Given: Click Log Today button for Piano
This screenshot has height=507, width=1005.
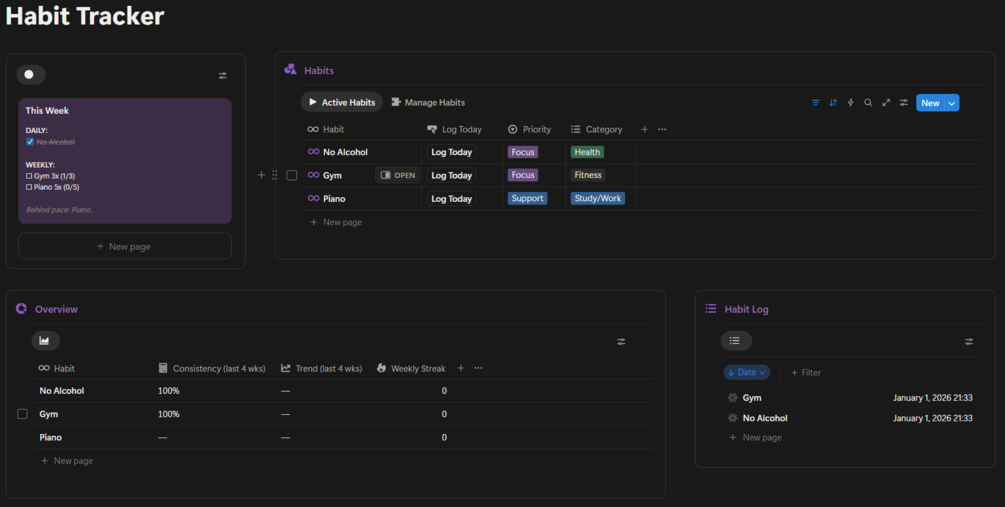Looking at the screenshot, I should pyautogui.click(x=451, y=199).
